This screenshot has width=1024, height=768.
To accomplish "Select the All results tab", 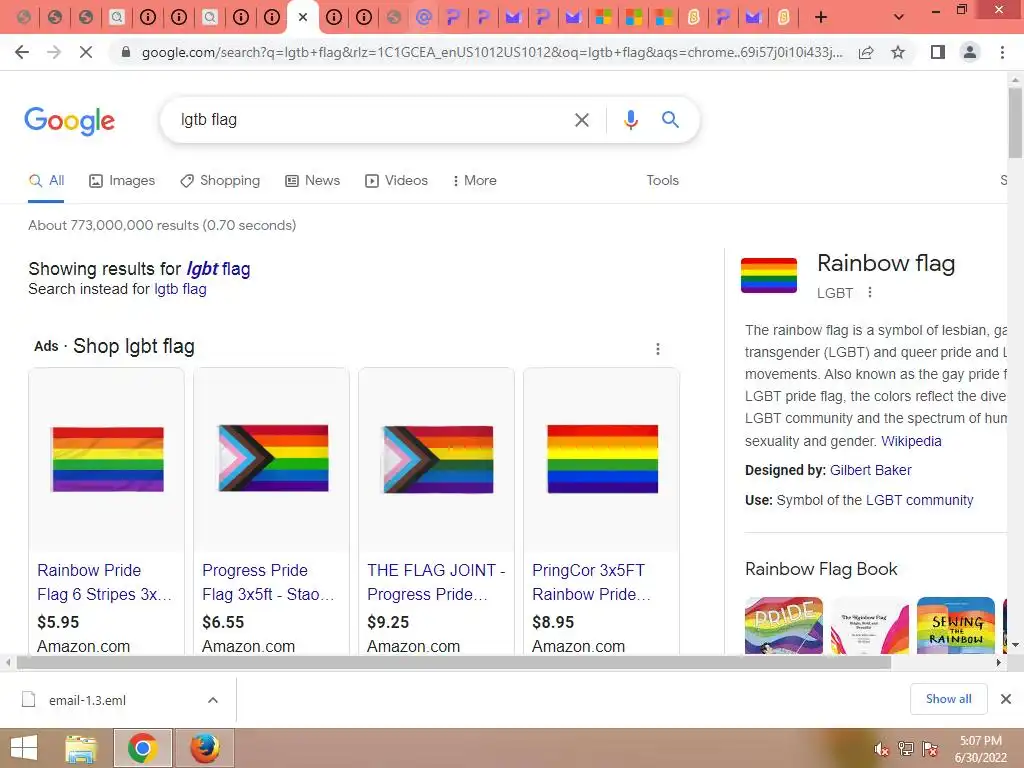I will coord(46,181).
